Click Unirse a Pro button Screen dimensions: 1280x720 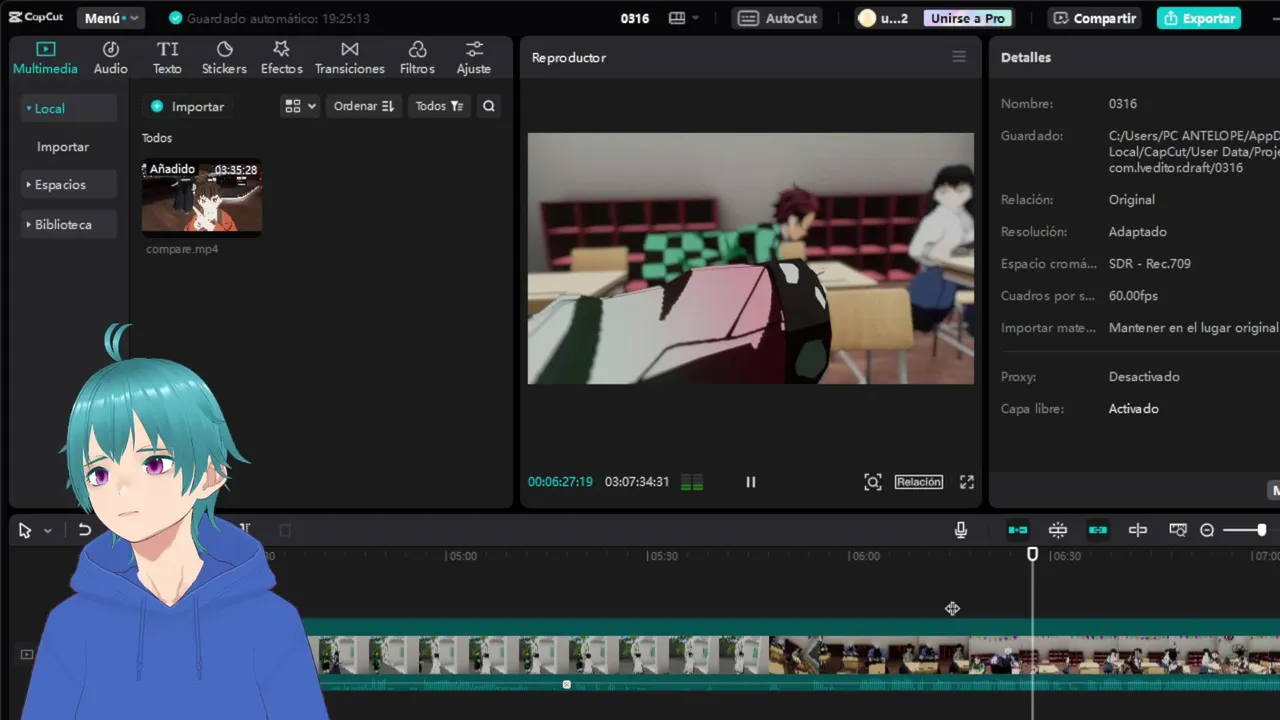[967, 18]
